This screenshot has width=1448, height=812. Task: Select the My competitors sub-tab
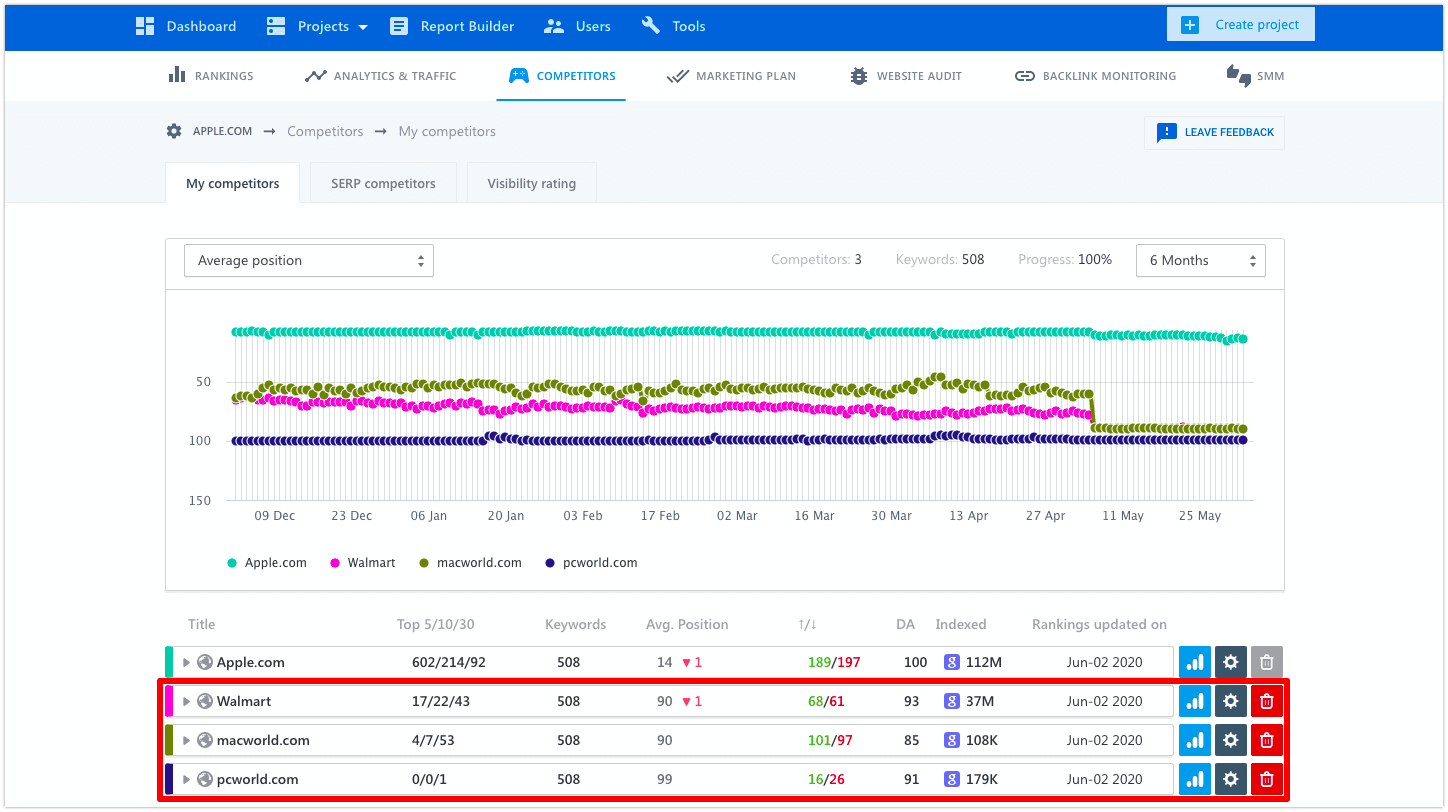232,183
